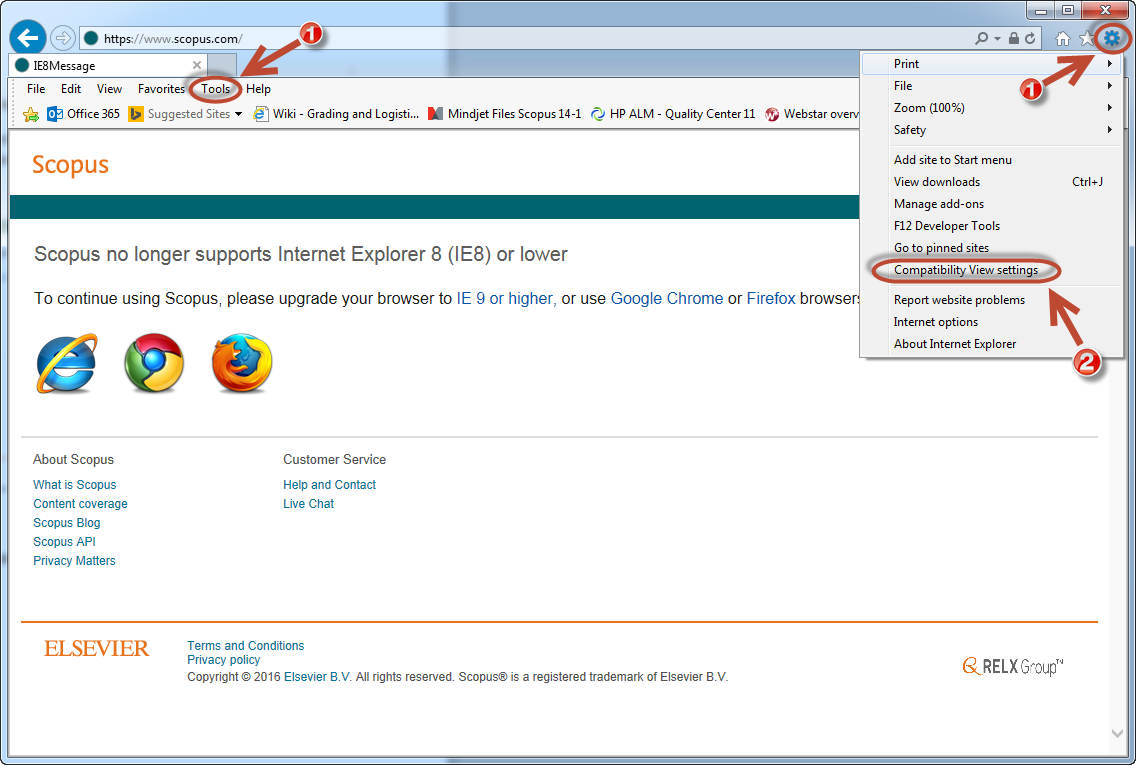Expand the Print submenu
This screenshot has height=765, width=1136.
click(1109, 64)
